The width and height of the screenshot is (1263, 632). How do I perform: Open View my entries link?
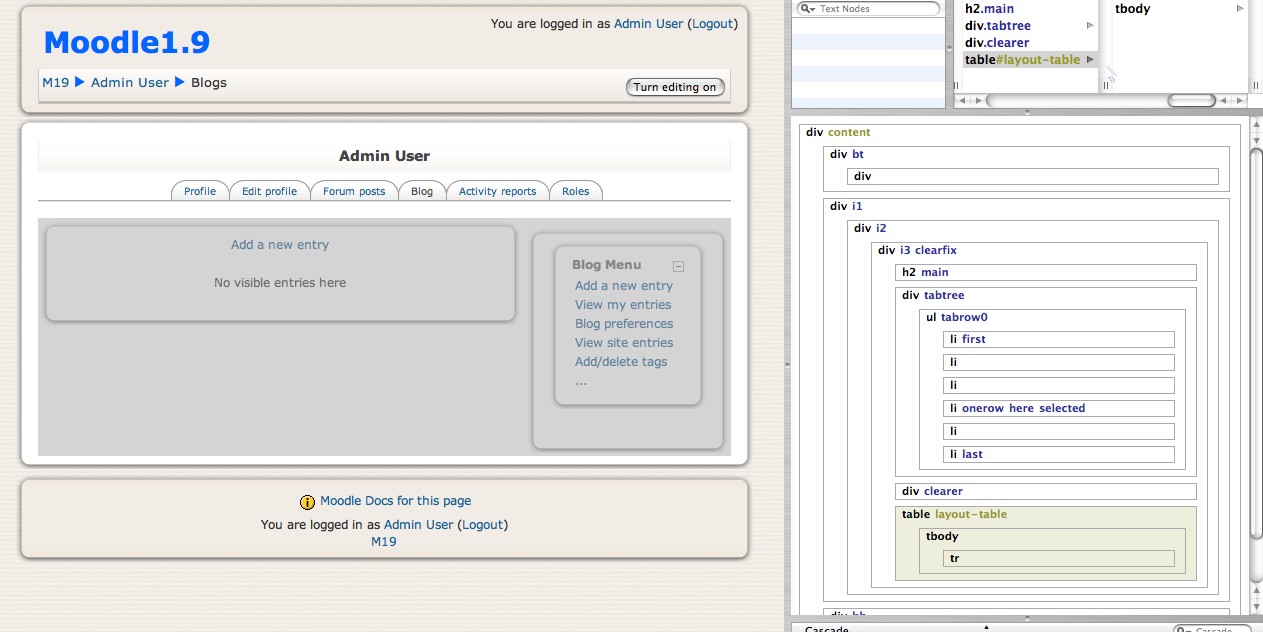(x=623, y=304)
